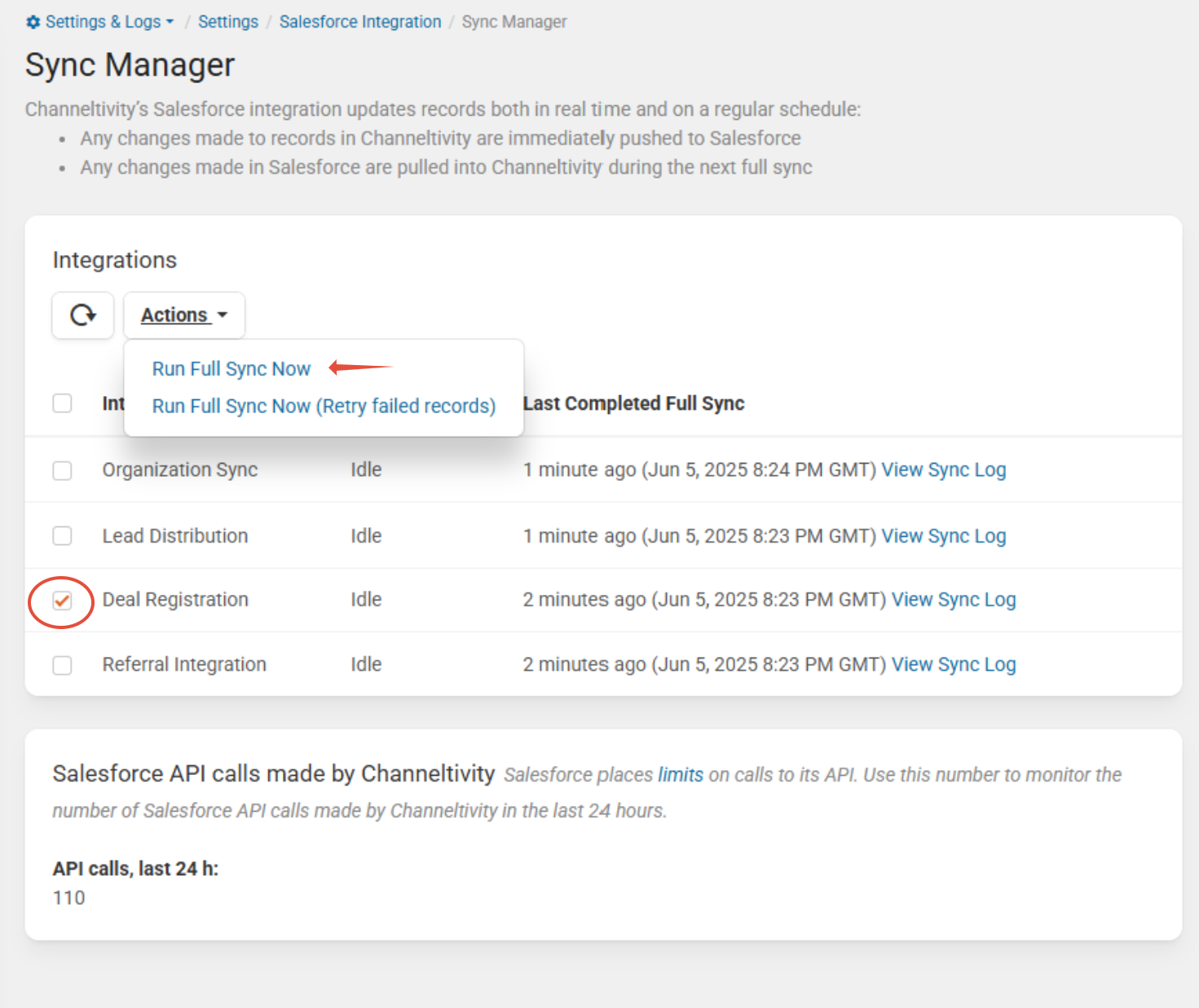View Sync Log for Deal Registration

click(954, 600)
